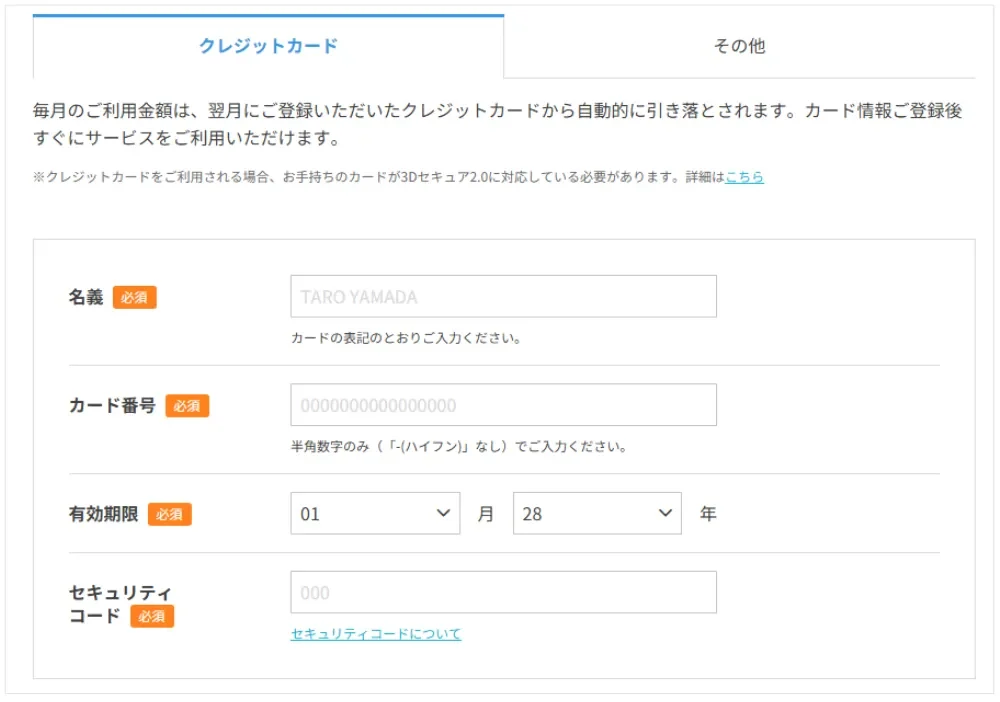The image size is (1000, 702).
Task: Open the expiration year dropdown showing 28
Action: click(x=596, y=513)
